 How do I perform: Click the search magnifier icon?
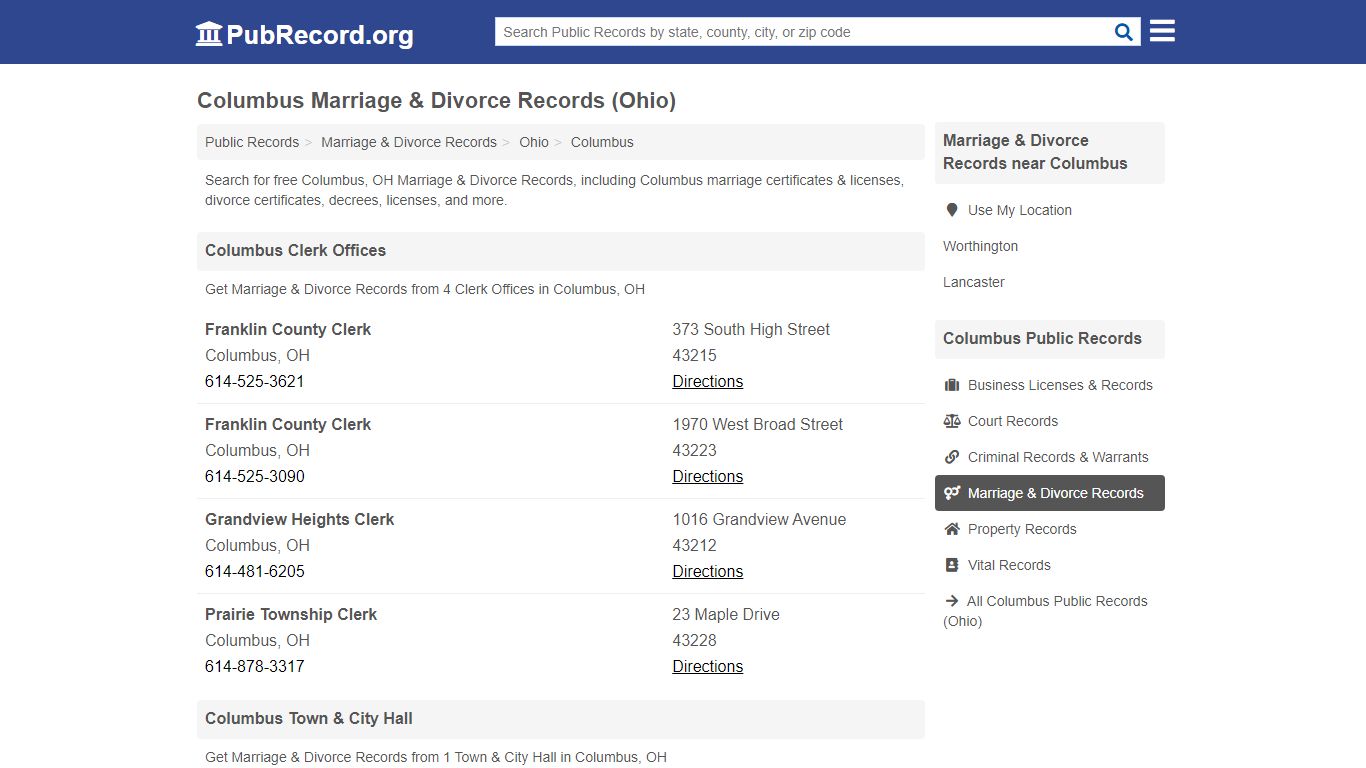tap(1124, 32)
